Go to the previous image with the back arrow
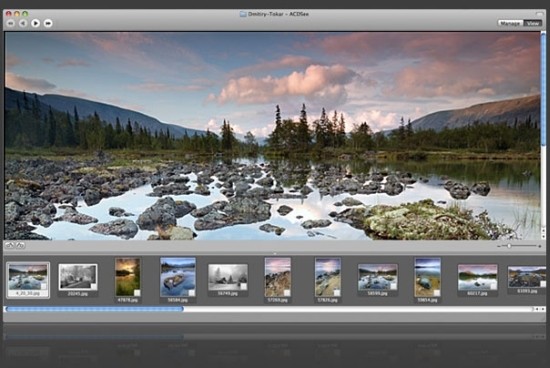The height and width of the screenshot is (368, 550). pos(23,23)
